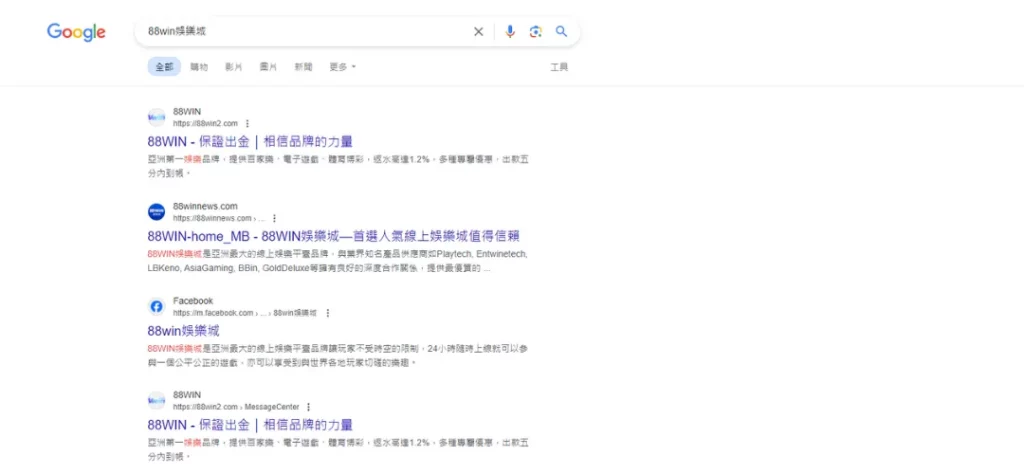Open the MessageCenter 88WIN - 保證出金 title

point(250,425)
